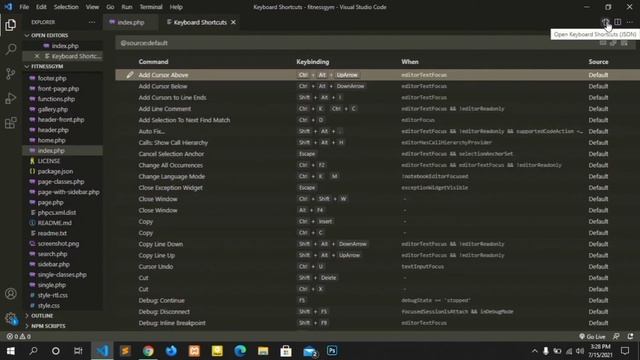Open Firefox from the taskbar
The height and width of the screenshot is (360, 640).
[171, 351]
